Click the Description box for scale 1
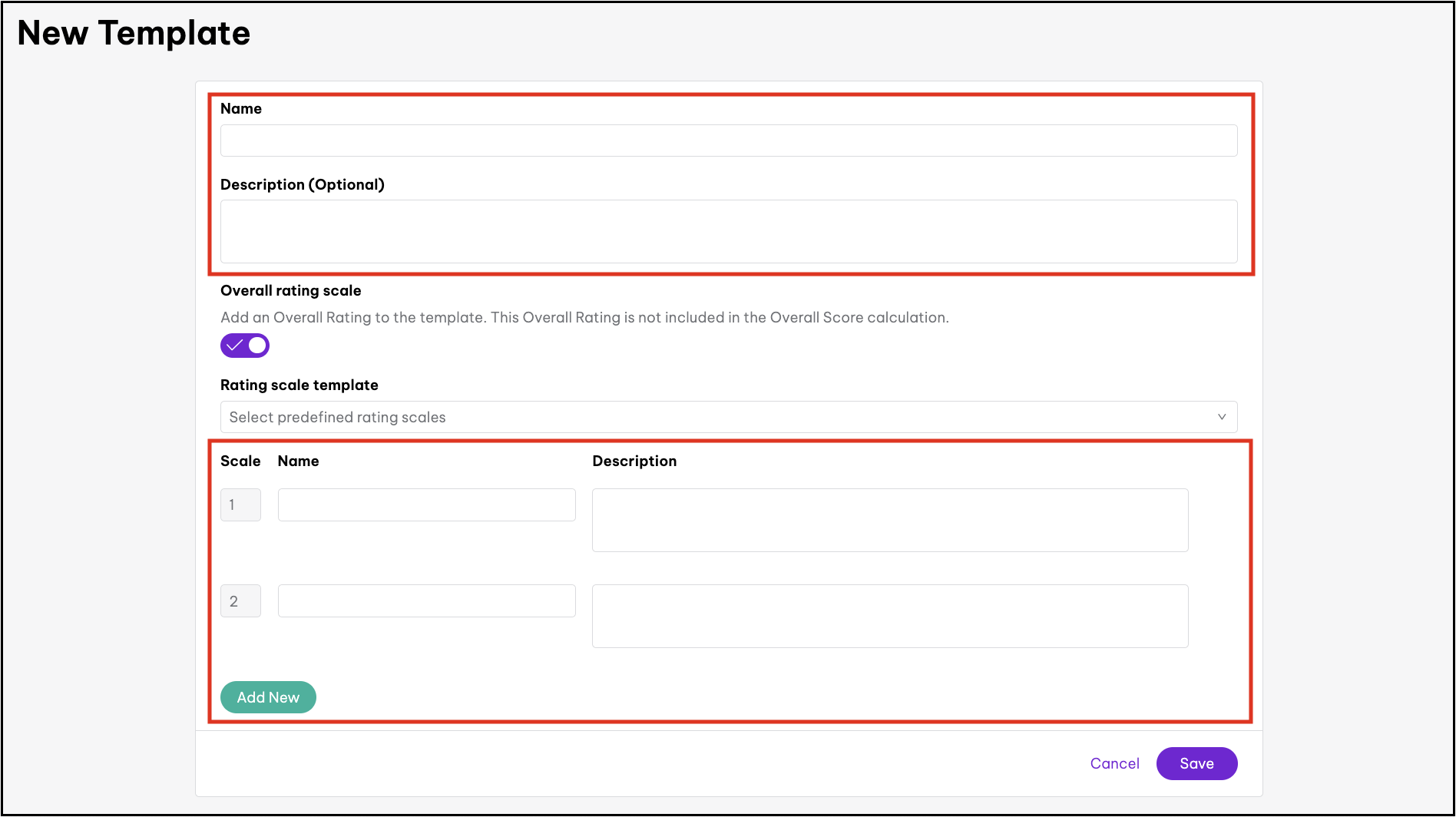 tap(889, 520)
